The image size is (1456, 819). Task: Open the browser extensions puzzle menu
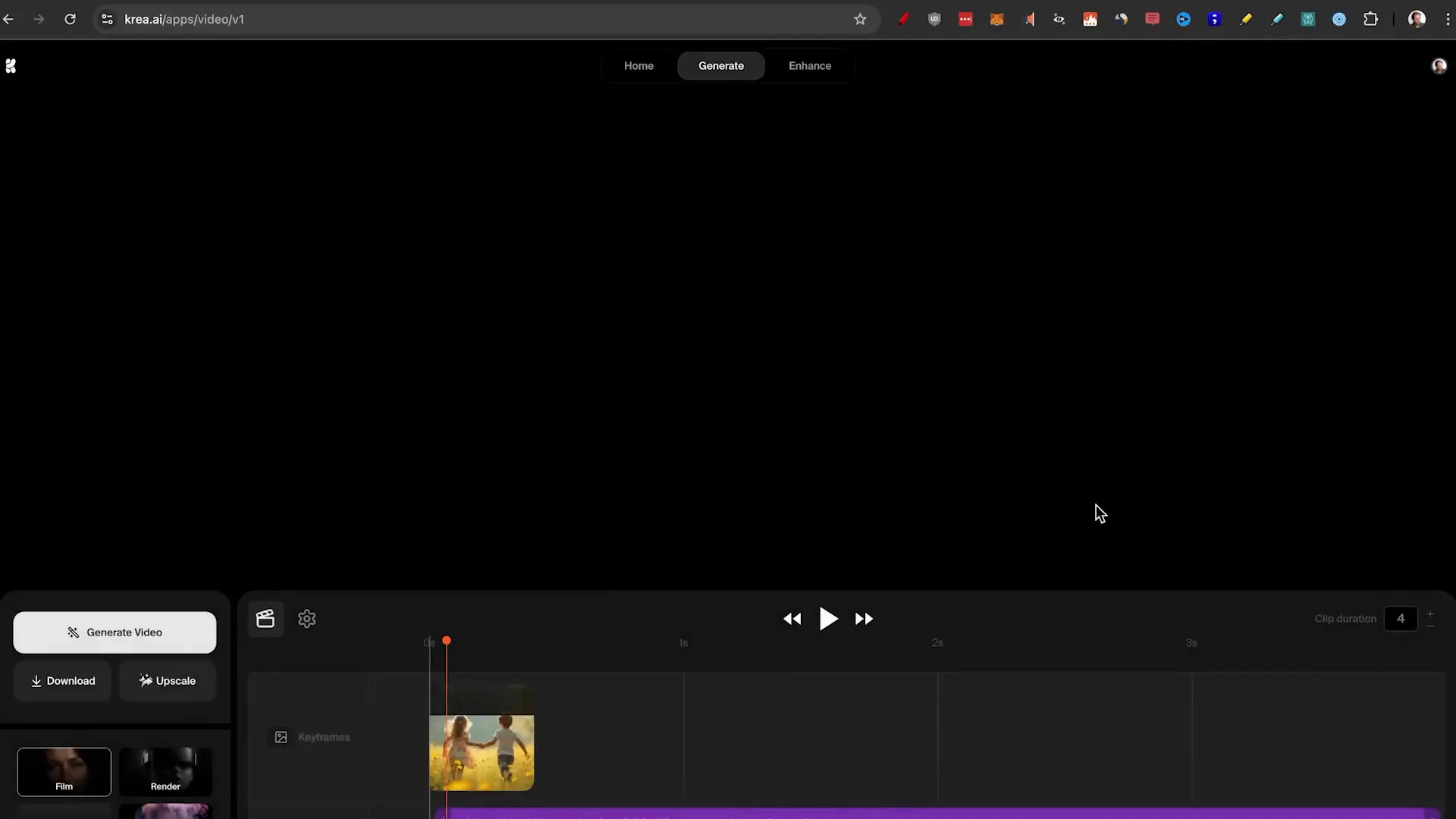point(1372,19)
